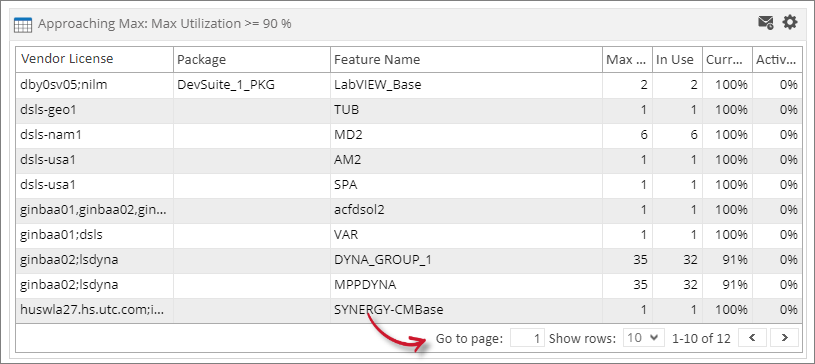The width and height of the screenshot is (815, 364).
Task: Sort by Vendor License column header
Action: 95,59
